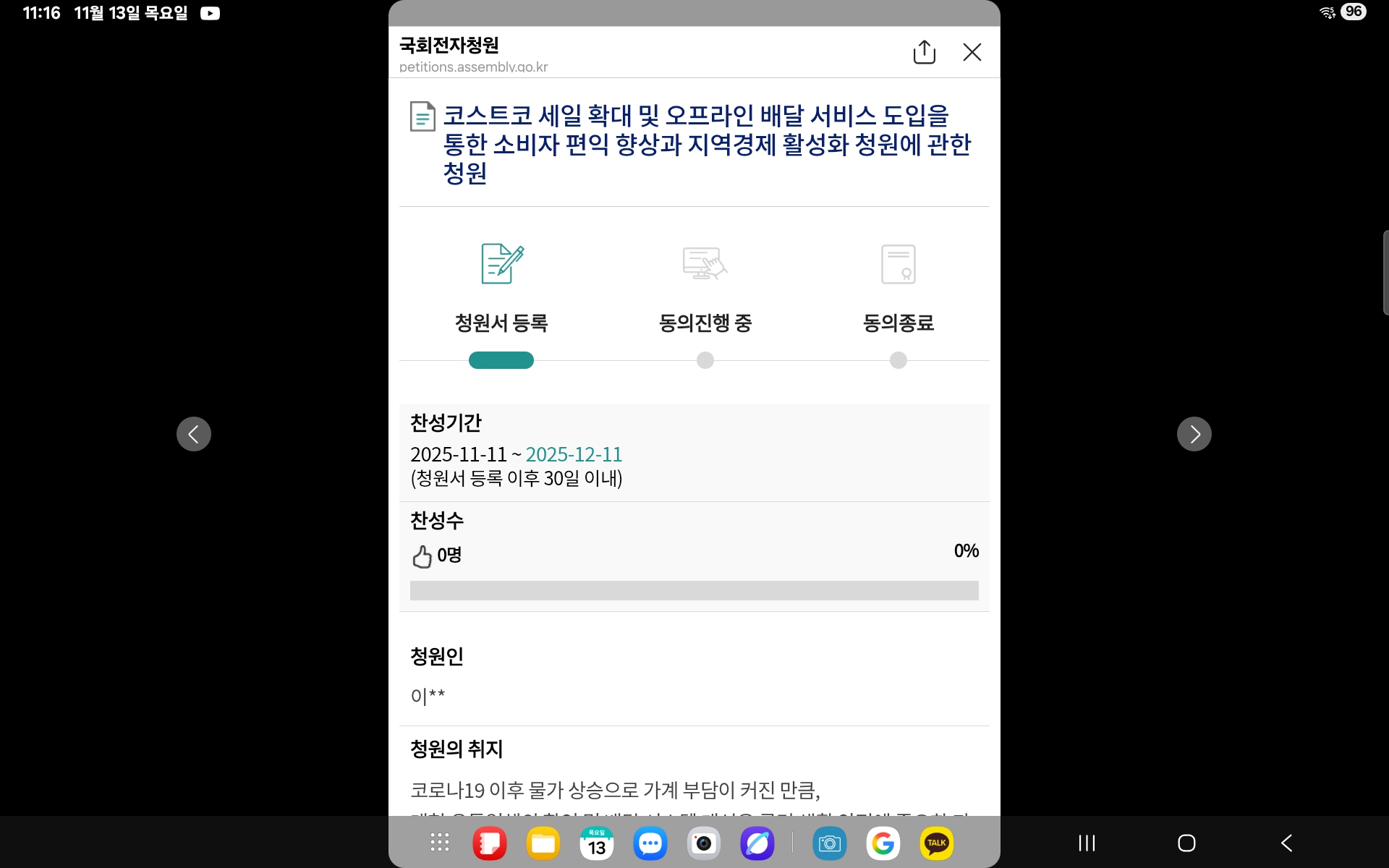Open the Google app in the dock

tap(883, 843)
